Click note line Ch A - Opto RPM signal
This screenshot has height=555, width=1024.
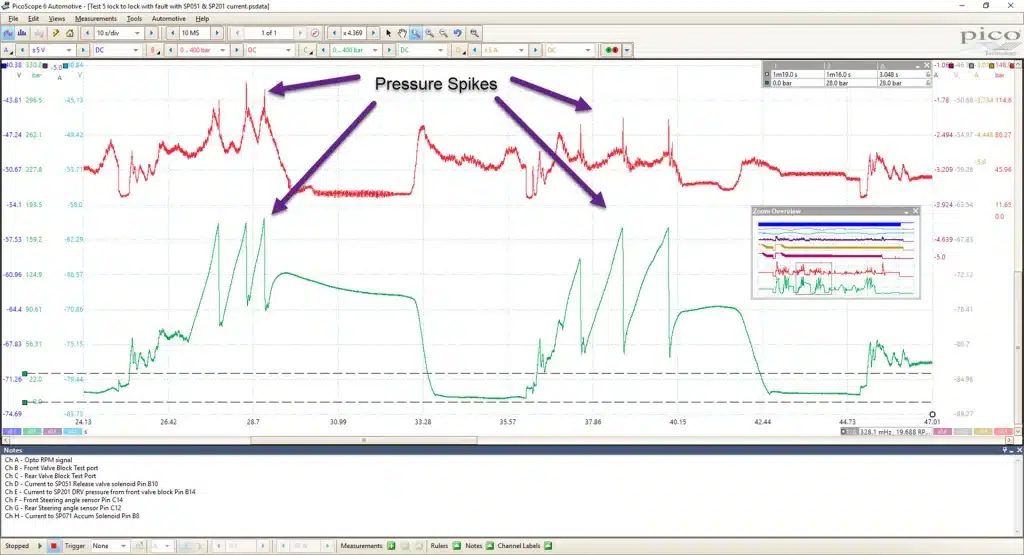click(39, 460)
